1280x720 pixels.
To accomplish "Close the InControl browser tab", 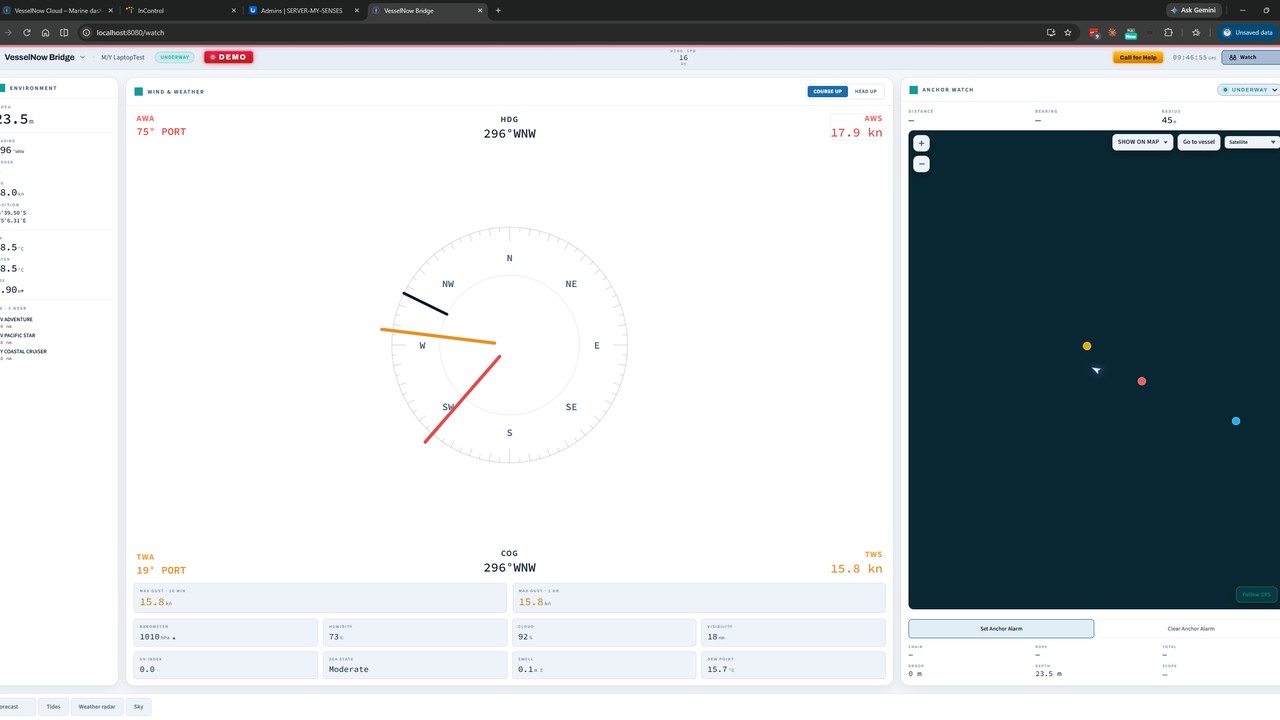I will [234, 10].
